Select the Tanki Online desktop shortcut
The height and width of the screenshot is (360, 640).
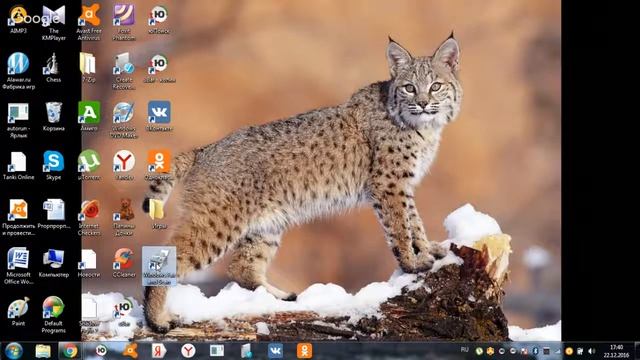[x=18, y=166]
